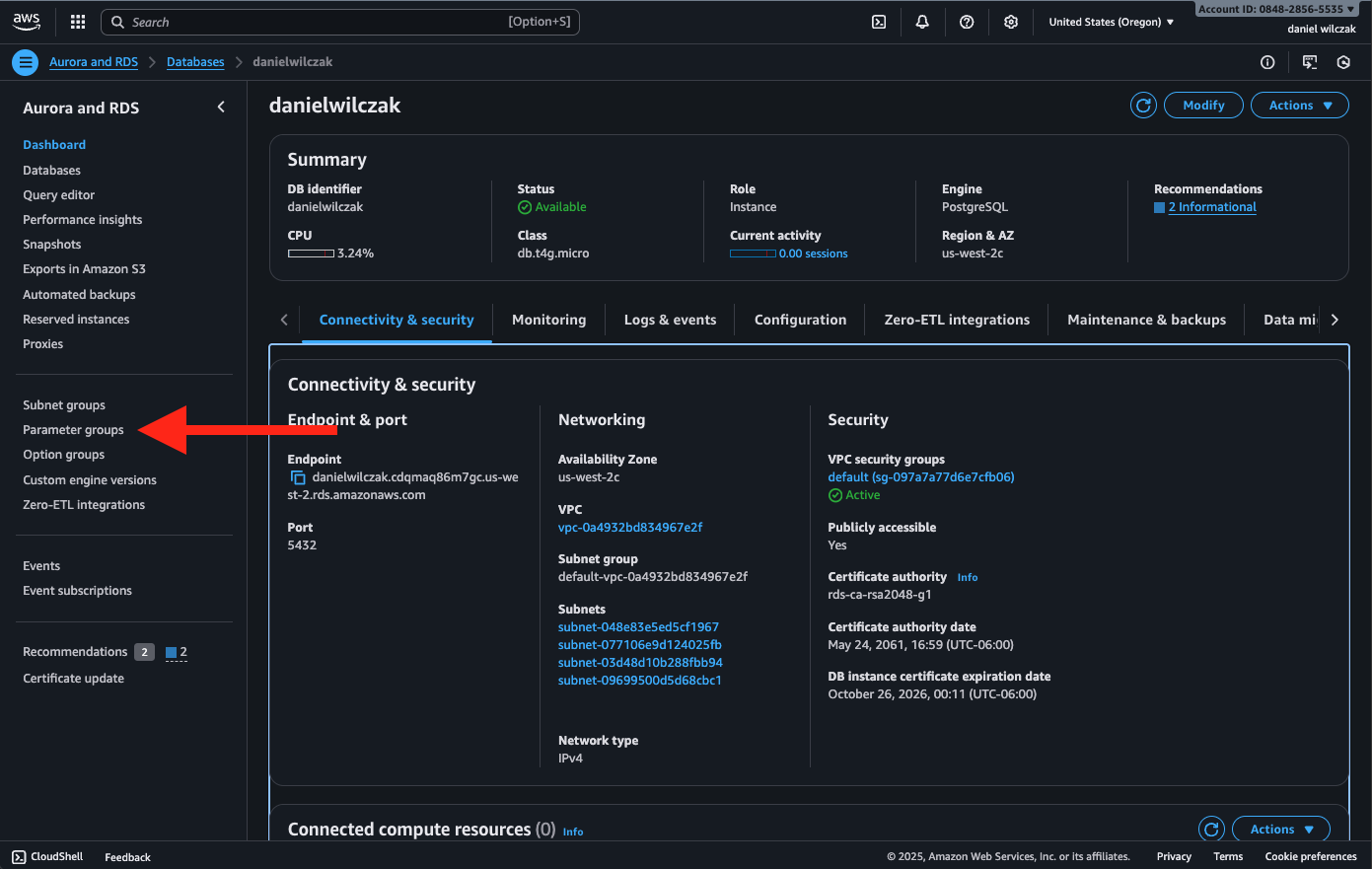Open the notifications bell
Screen dimensions: 1372x869
click(922, 22)
